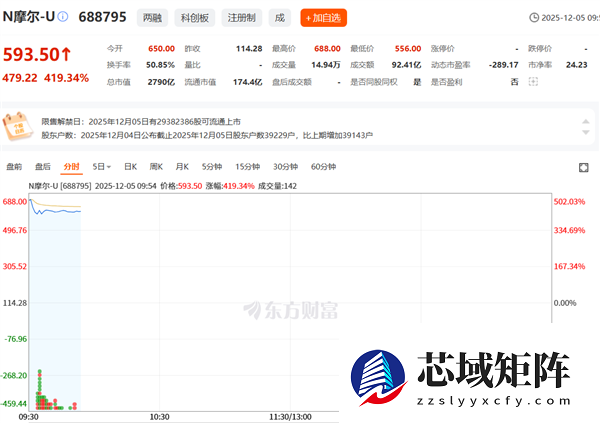Select the 15分钟 interval
Screen dimensions: 600x423
248,167
